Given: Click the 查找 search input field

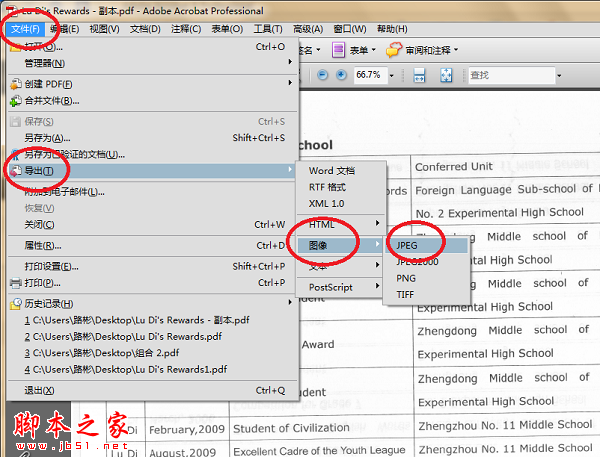Looking at the screenshot, I should click(512, 75).
